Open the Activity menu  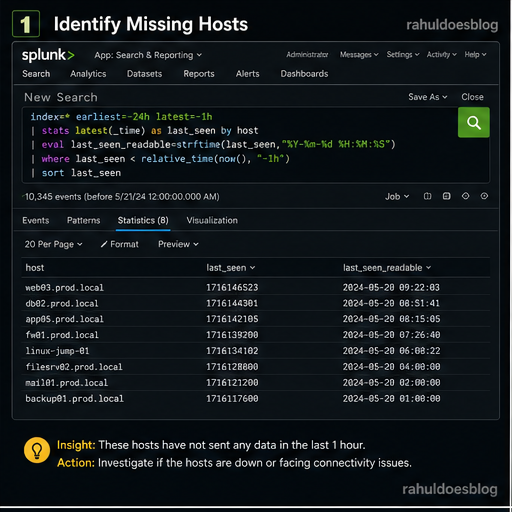pyautogui.click(x=442, y=54)
